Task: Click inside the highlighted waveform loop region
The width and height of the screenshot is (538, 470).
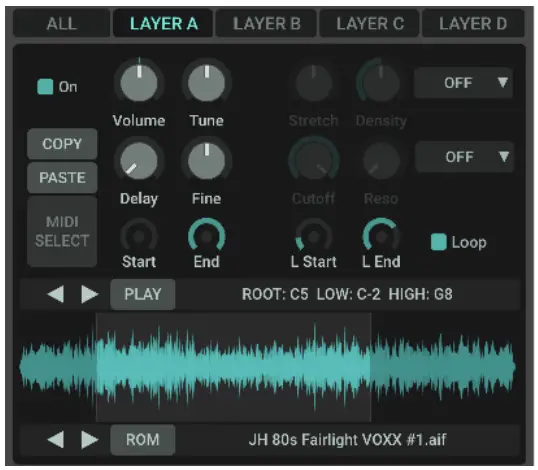Action: (233, 367)
